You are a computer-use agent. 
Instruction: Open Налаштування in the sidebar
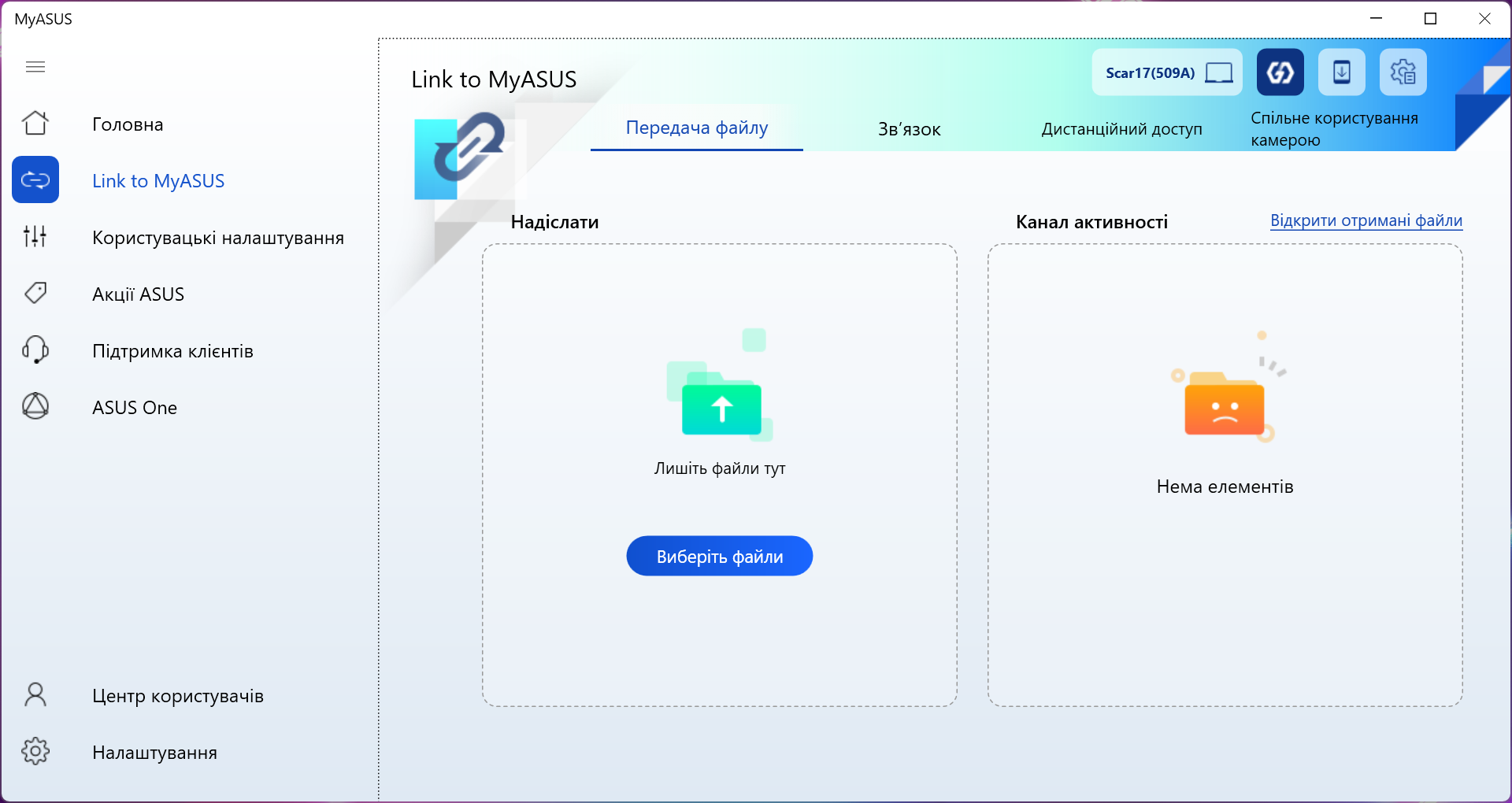[x=155, y=753]
